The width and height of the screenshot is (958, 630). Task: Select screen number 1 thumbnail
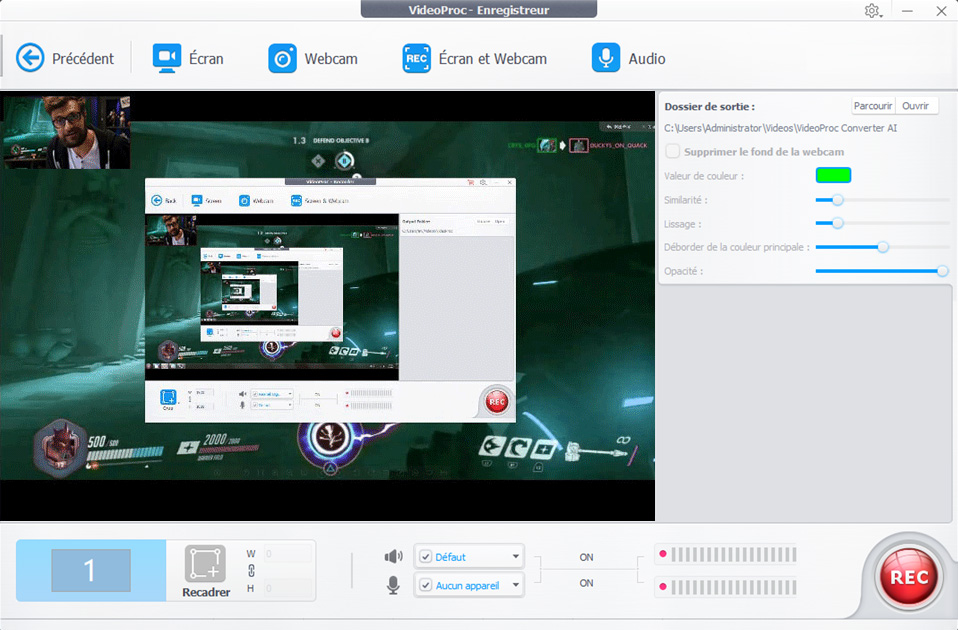pyautogui.click(x=91, y=571)
